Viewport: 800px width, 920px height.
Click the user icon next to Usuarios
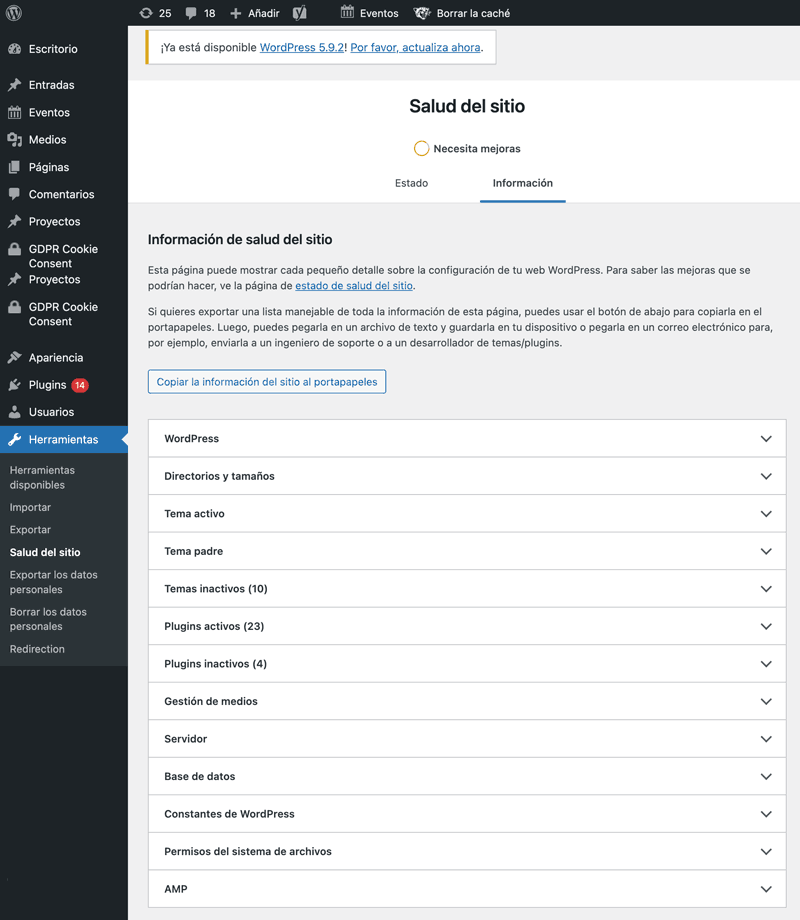pos(15,412)
